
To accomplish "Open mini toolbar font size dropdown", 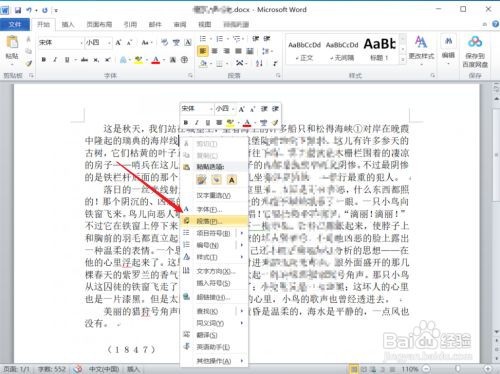I will pyautogui.click(x=233, y=109).
